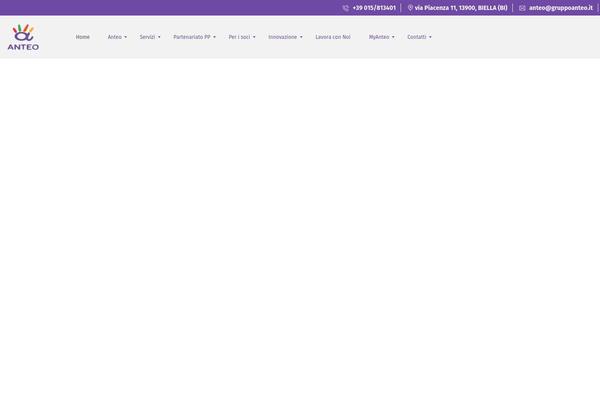Open the Partenariato PP dropdown arrow
Viewport: 600px width, 400px height.
pos(214,37)
